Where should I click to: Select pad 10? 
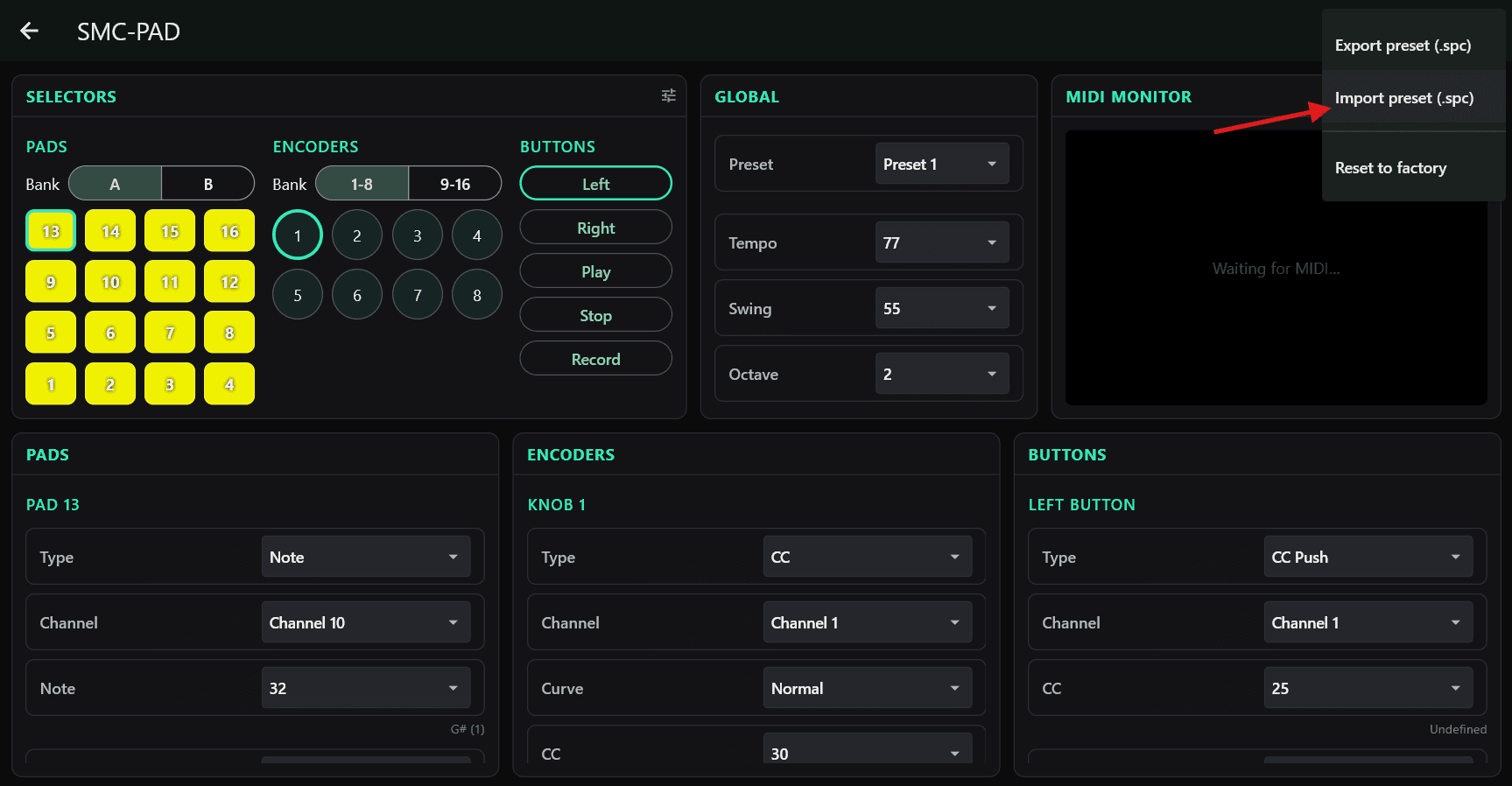tap(110, 282)
